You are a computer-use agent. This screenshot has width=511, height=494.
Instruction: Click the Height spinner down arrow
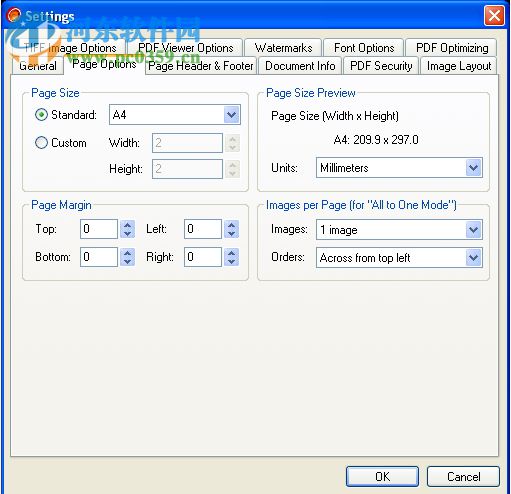(x=233, y=174)
